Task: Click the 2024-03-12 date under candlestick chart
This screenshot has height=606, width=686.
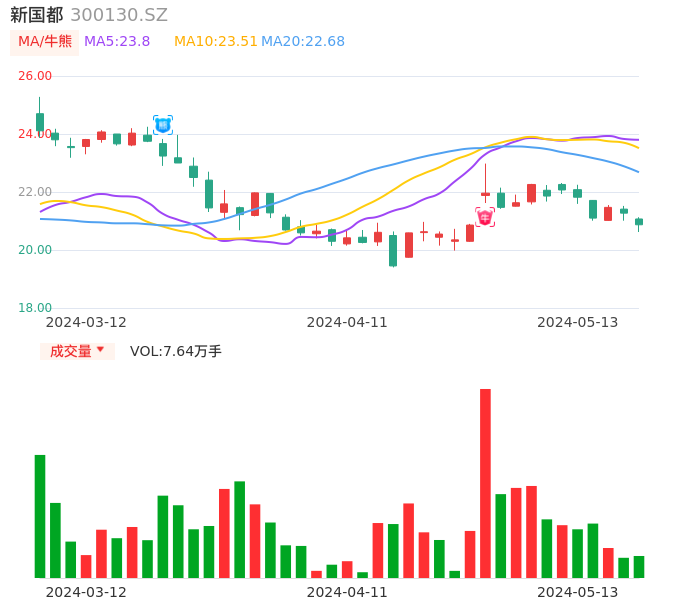Action: point(86,322)
